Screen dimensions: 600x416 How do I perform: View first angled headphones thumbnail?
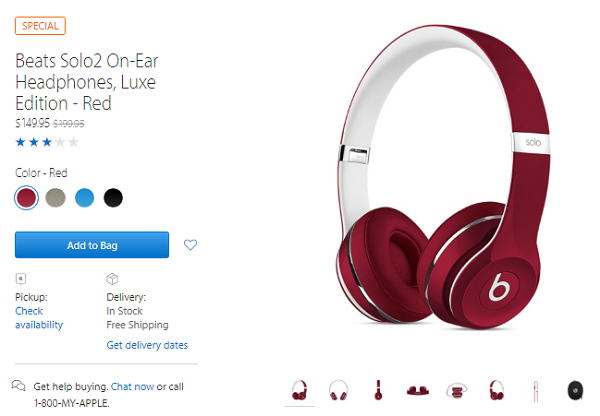(299, 389)
